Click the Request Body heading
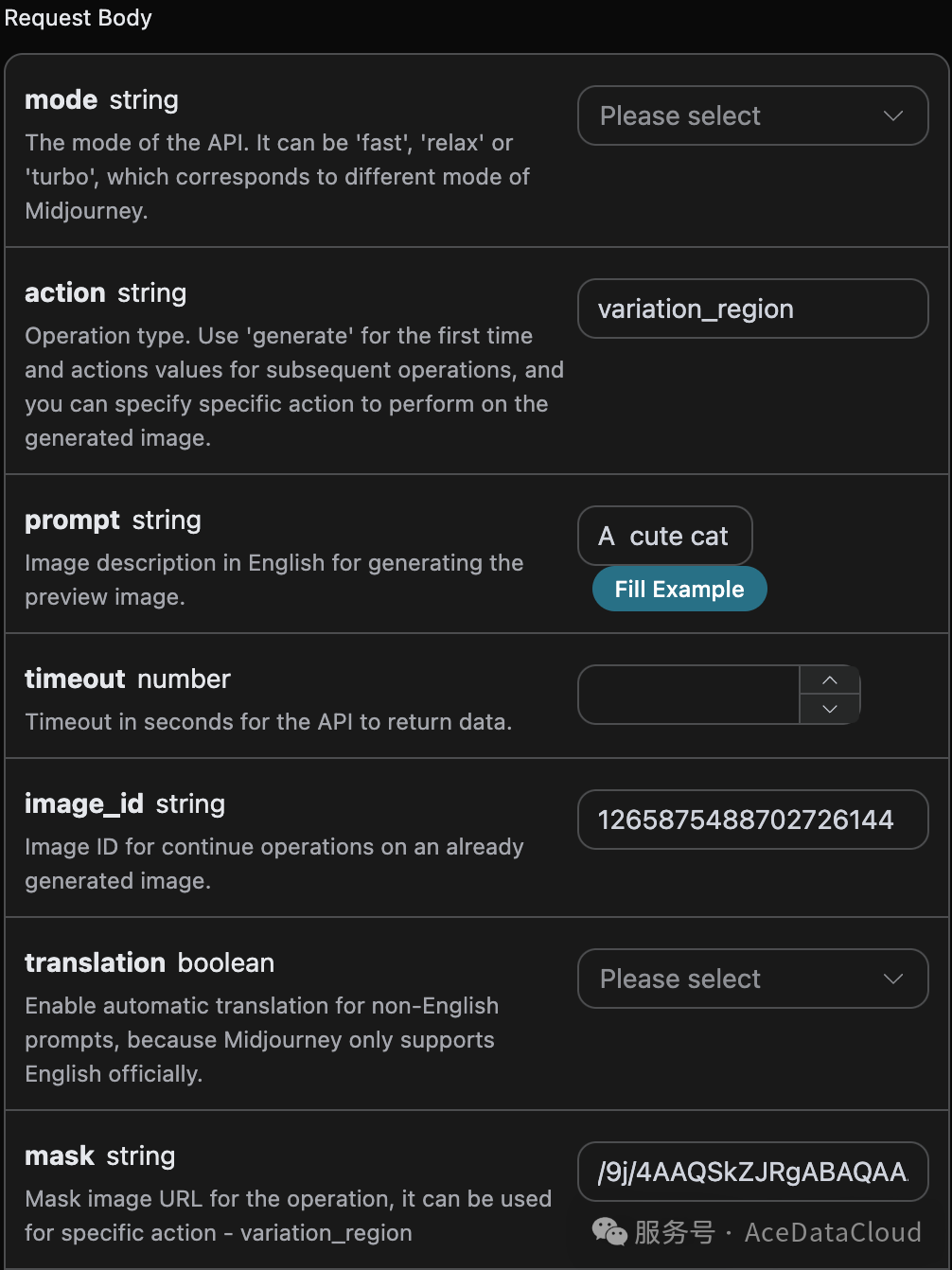This screenshot has height=1270, width=952. pos(79,18)
